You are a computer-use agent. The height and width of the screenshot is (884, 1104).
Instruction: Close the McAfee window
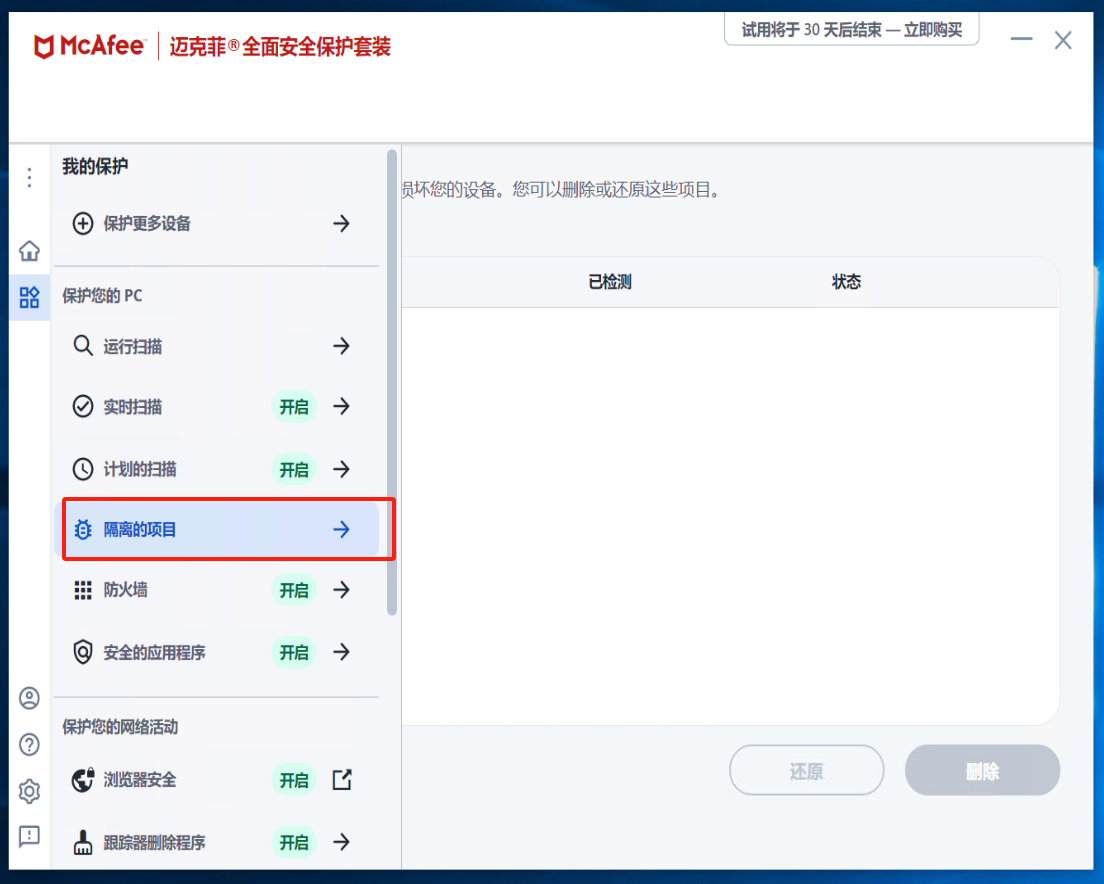click(1063, 40)
